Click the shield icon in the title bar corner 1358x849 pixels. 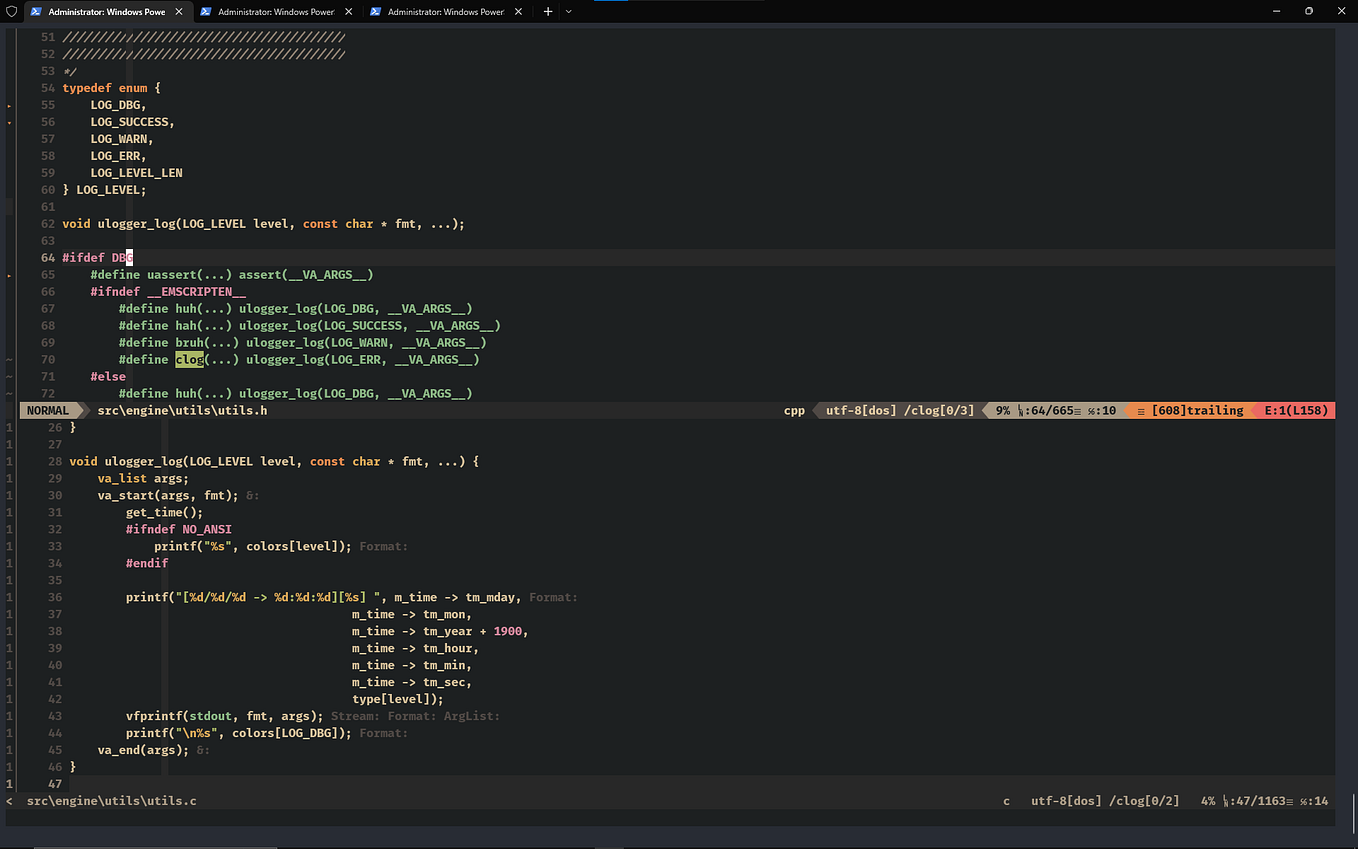(11, 13)
